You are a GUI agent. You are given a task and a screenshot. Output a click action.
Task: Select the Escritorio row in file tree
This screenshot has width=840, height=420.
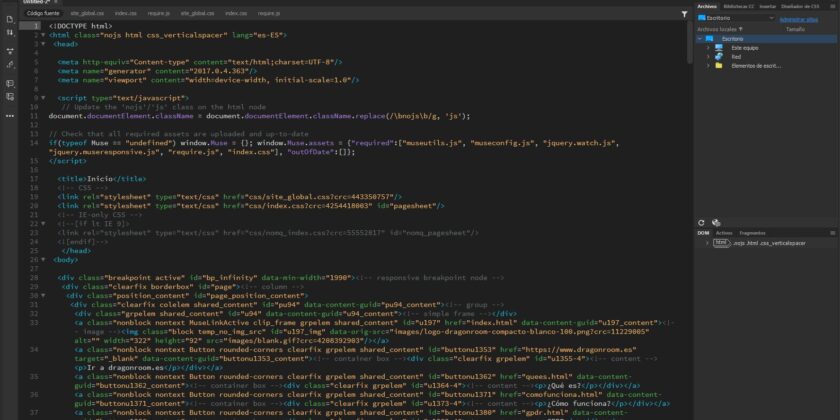coord(766,39)
